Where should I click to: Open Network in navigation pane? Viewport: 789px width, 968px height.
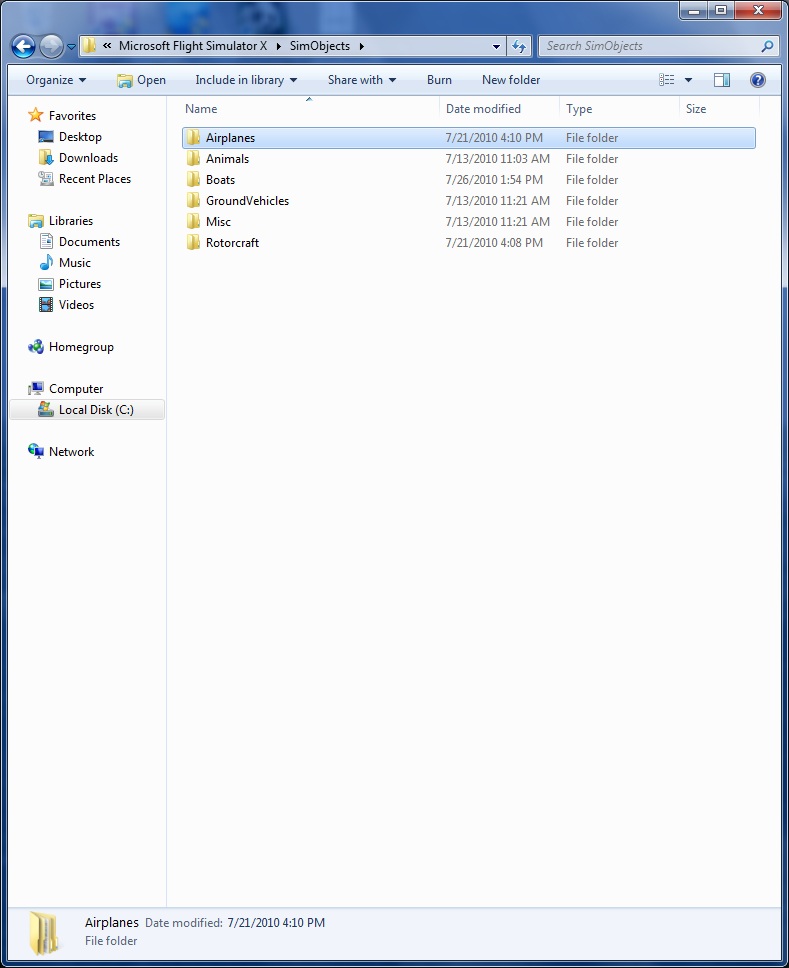click(x=71, y=451)
